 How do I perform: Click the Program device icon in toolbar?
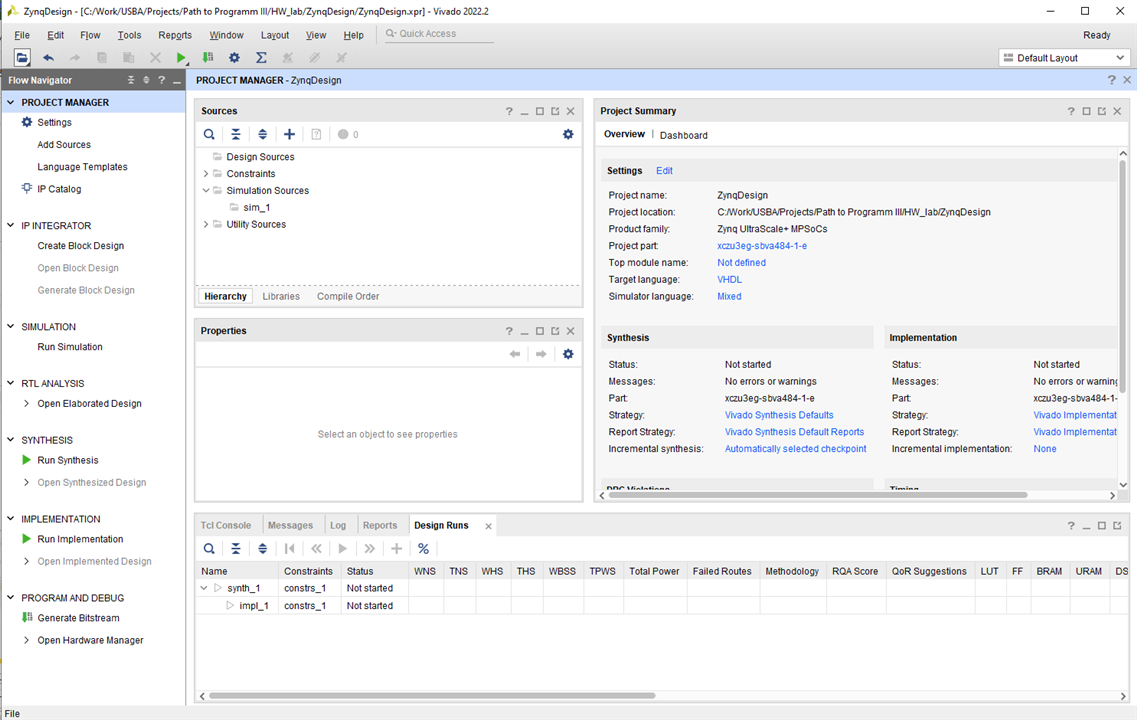207,58
